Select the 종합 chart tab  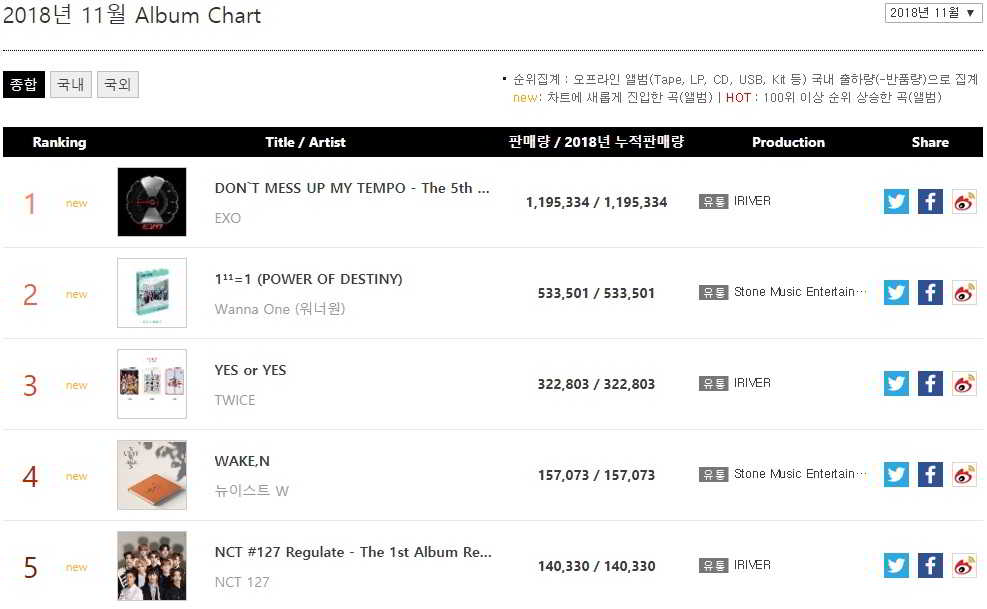click(x=23, y=85)
